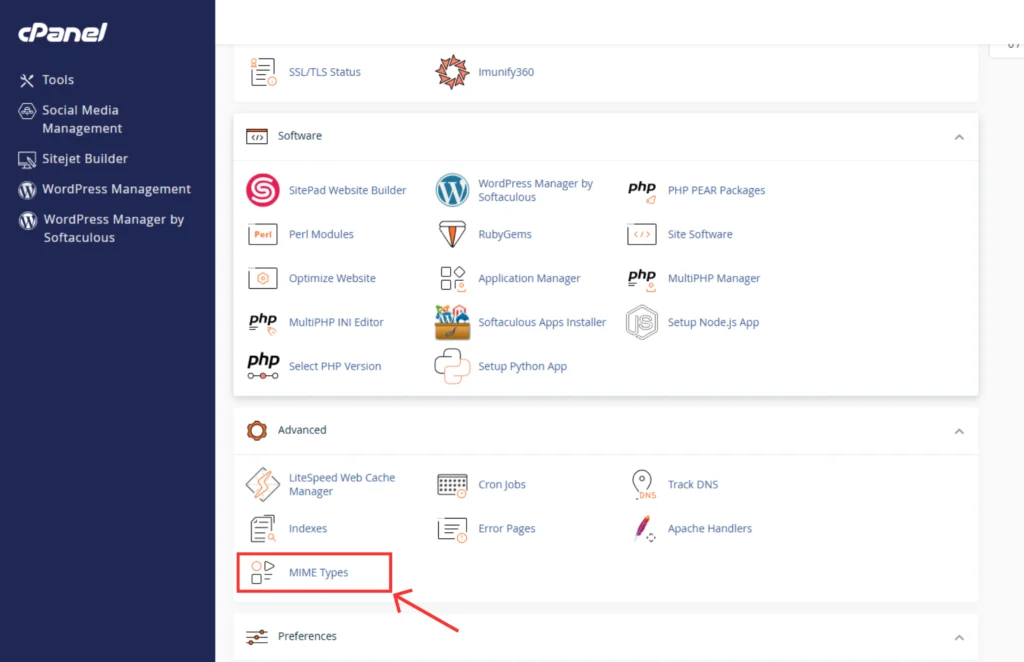Open the RubyGems link
This screenshot has height=662, width=1024.
[505, 234]
